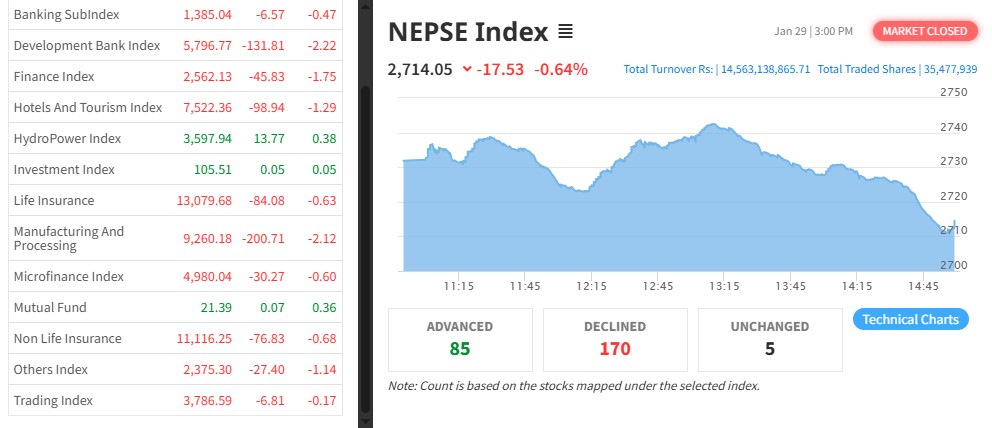Show the Advanced stocks count box
992x428 pixels.
pos(459,339)
